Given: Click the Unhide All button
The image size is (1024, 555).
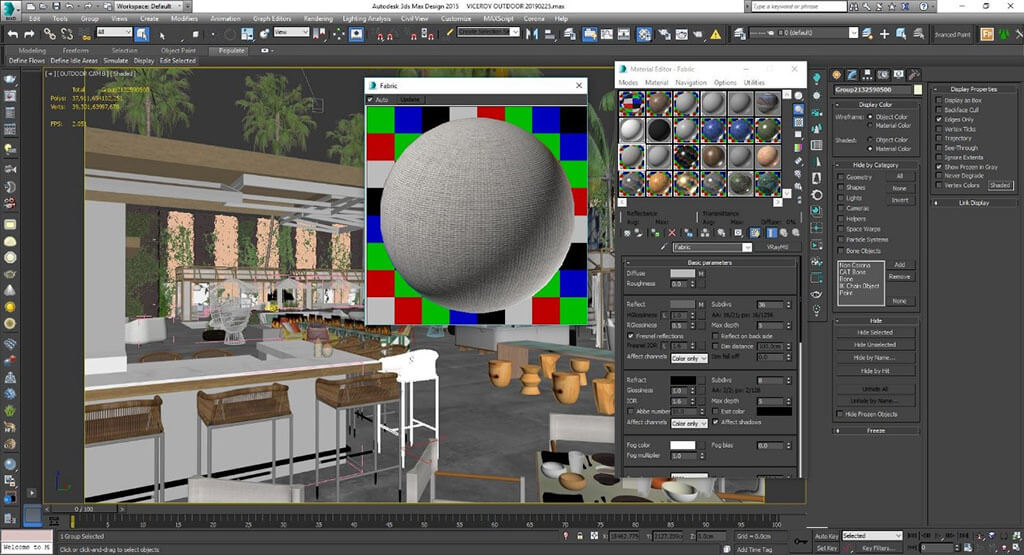Looking at the screenshot, I should [873, 389].
